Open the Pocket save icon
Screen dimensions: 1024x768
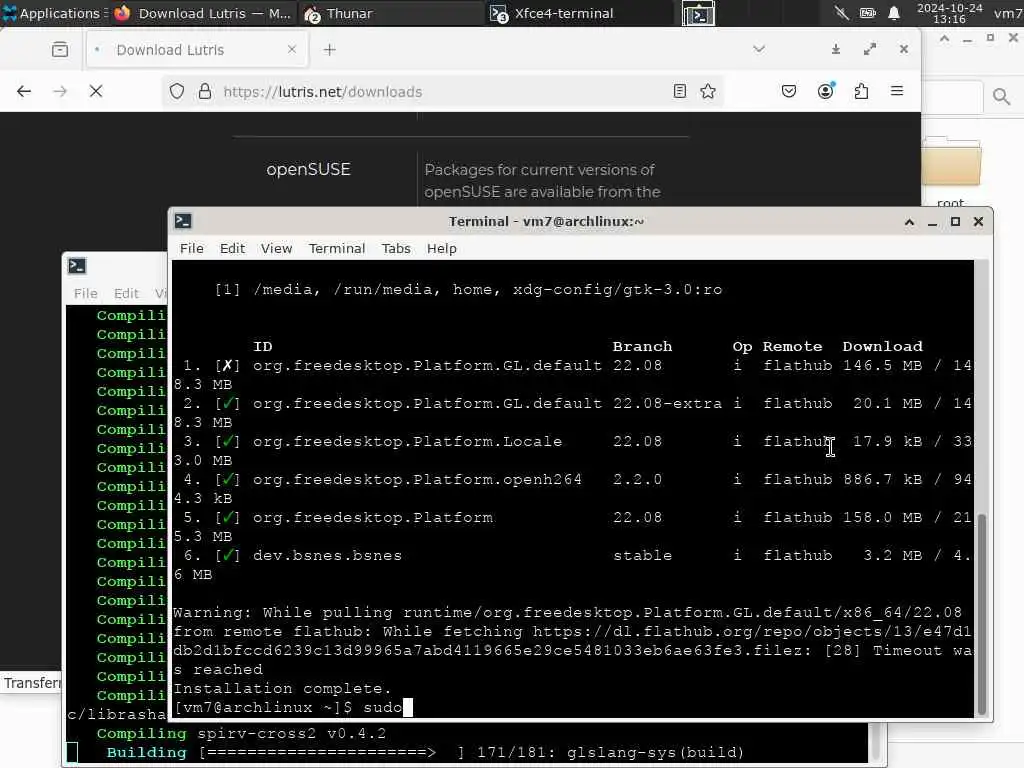[x=789, y=91]
